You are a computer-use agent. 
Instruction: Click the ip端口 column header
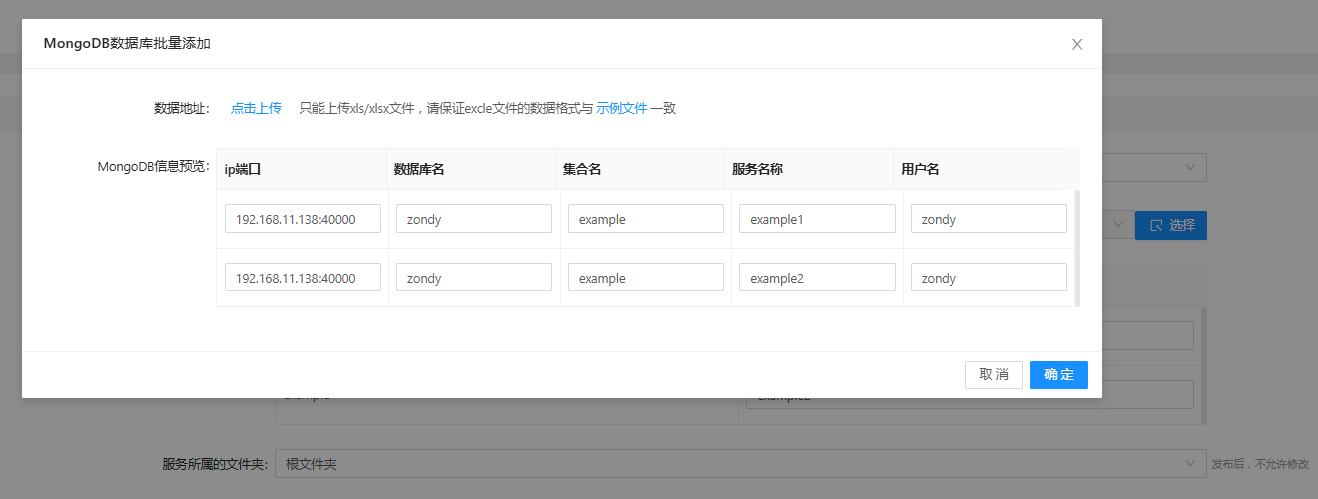click(301, 169)
